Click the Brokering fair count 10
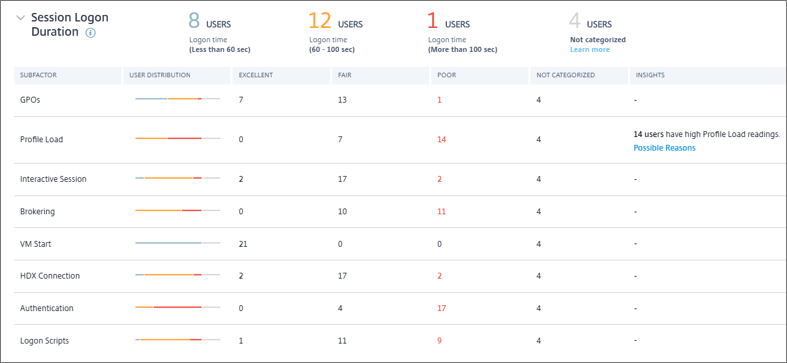This screenshot has width=787, height=363. [342, 211]
